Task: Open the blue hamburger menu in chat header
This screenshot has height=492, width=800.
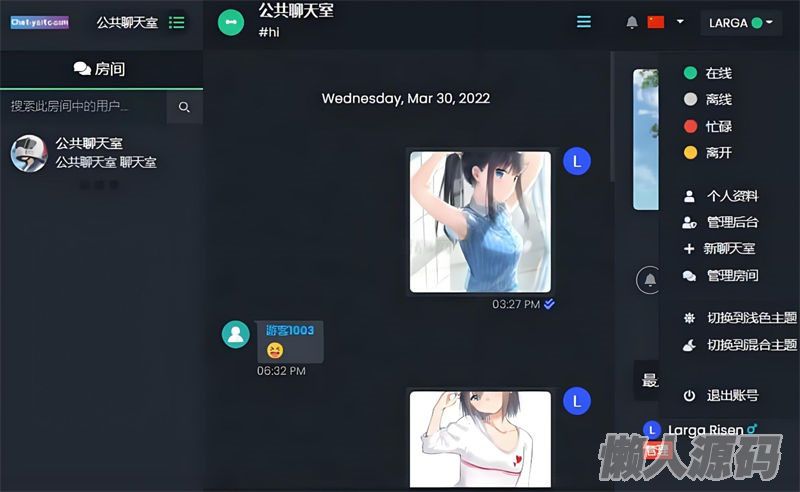Action: pos(584,22)
